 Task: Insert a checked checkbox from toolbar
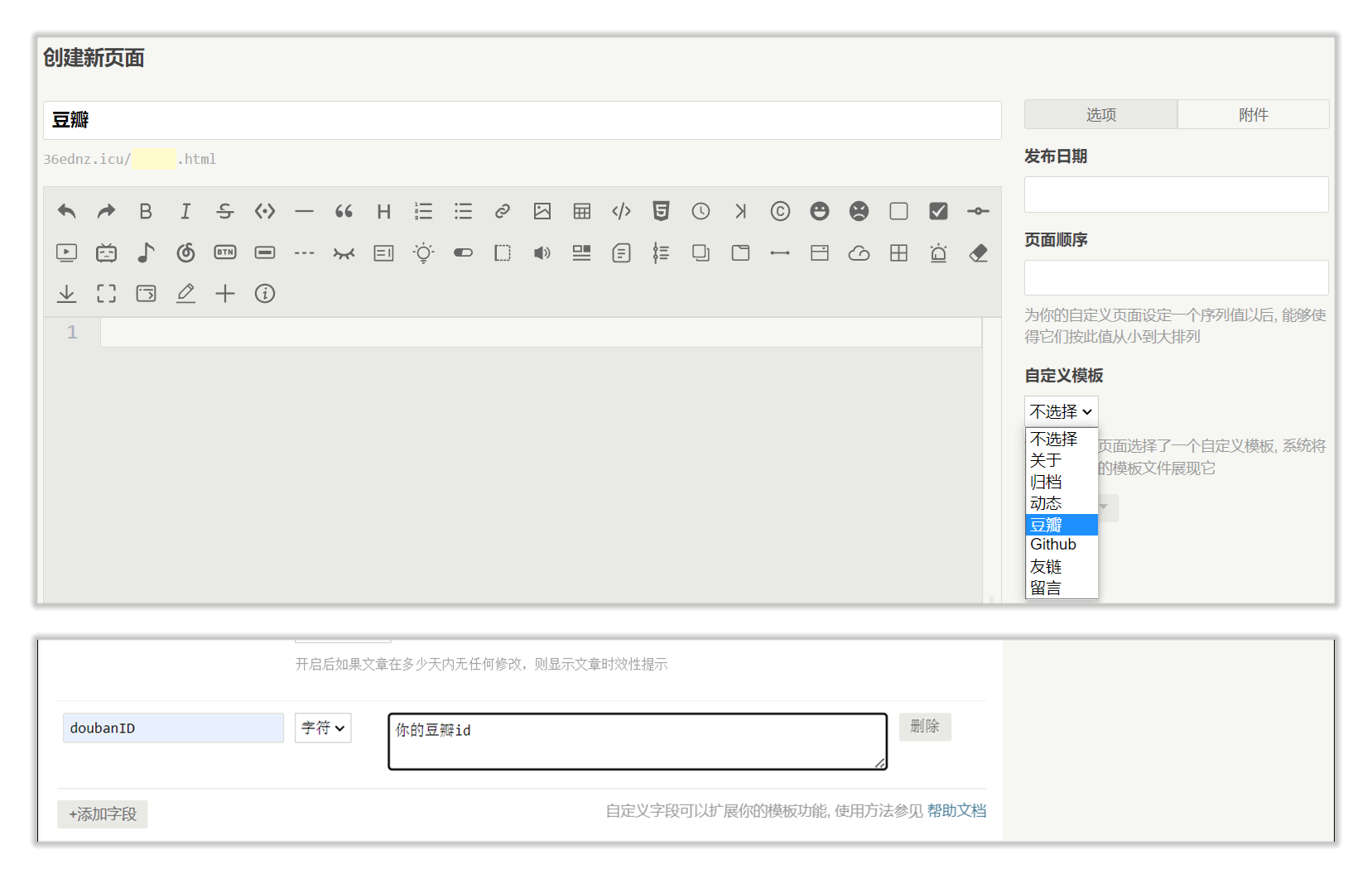pyautogui.click(x=938, y=212)
